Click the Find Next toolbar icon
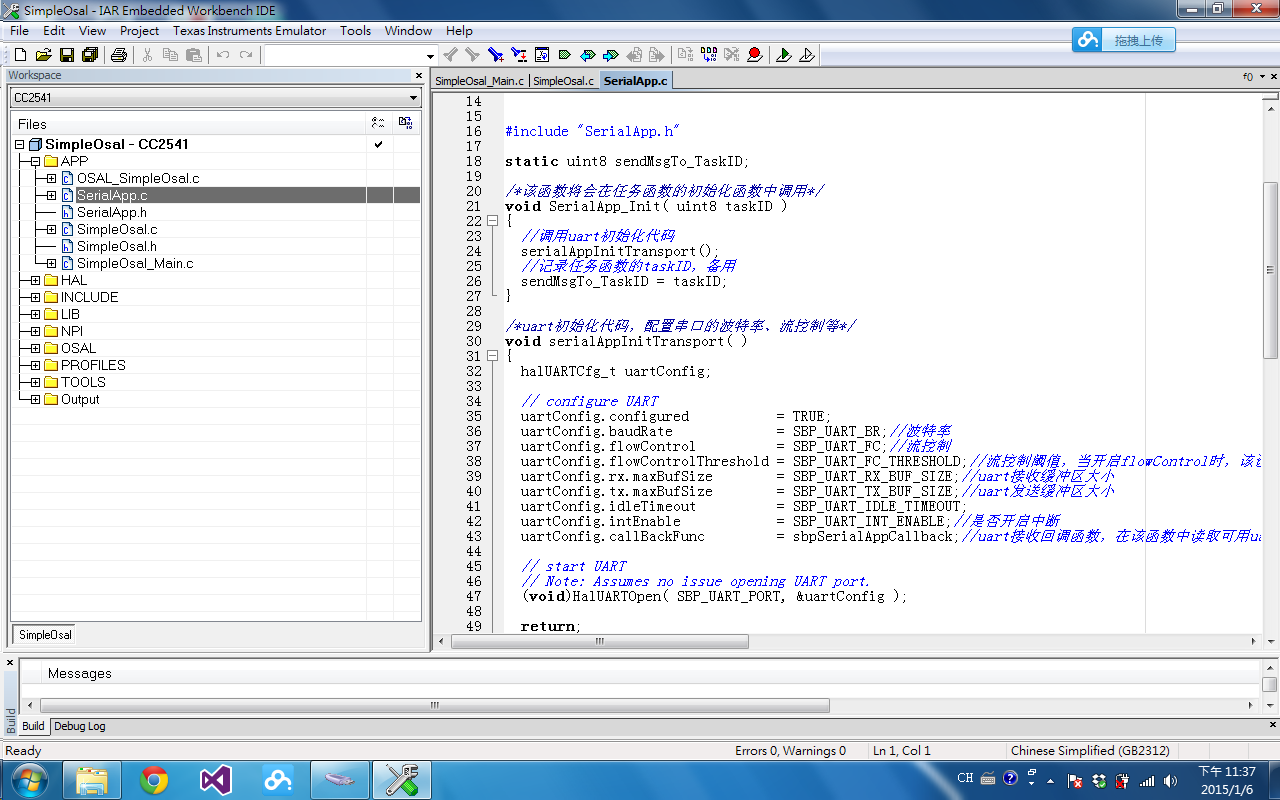1280x800 pixels. (x=472, y=55)
